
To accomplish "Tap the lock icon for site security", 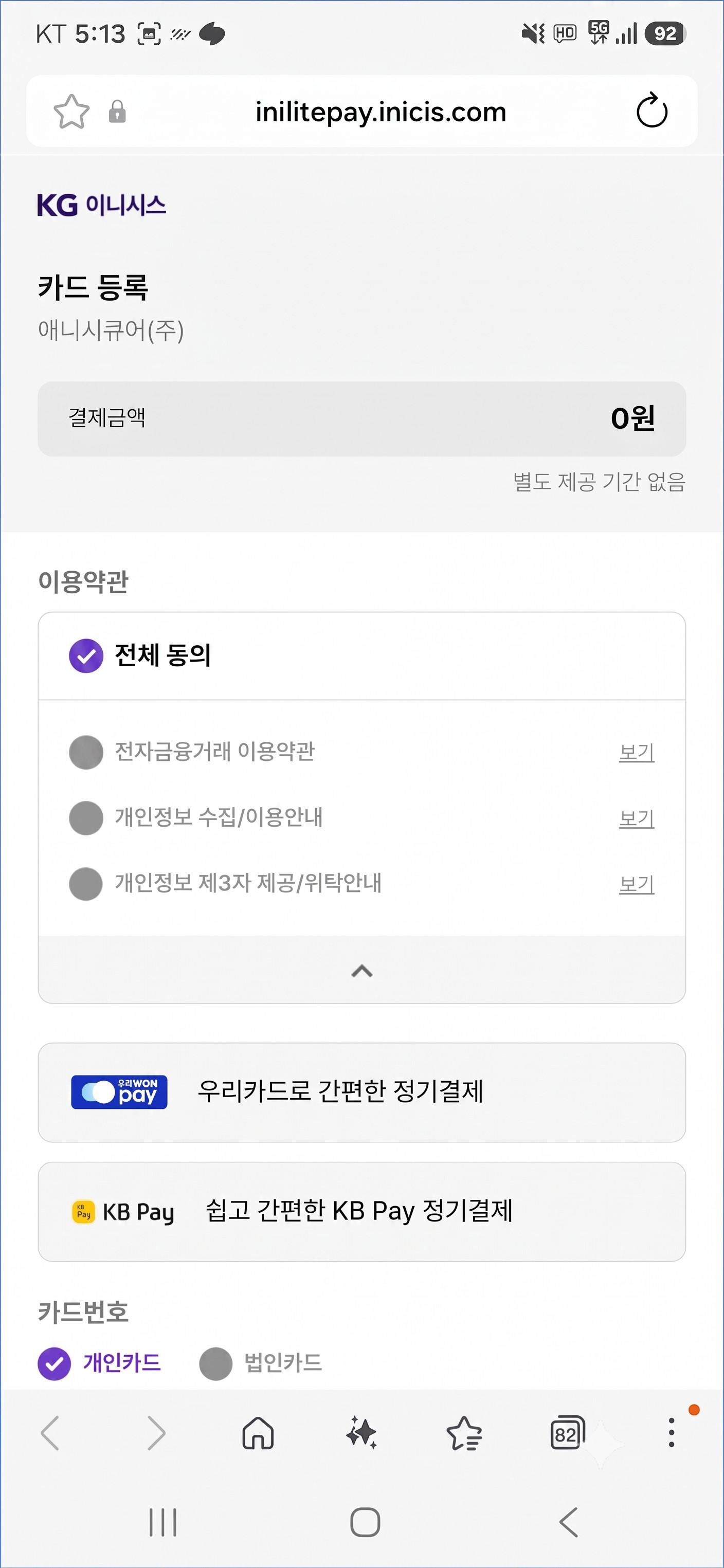I will point(117,112).
